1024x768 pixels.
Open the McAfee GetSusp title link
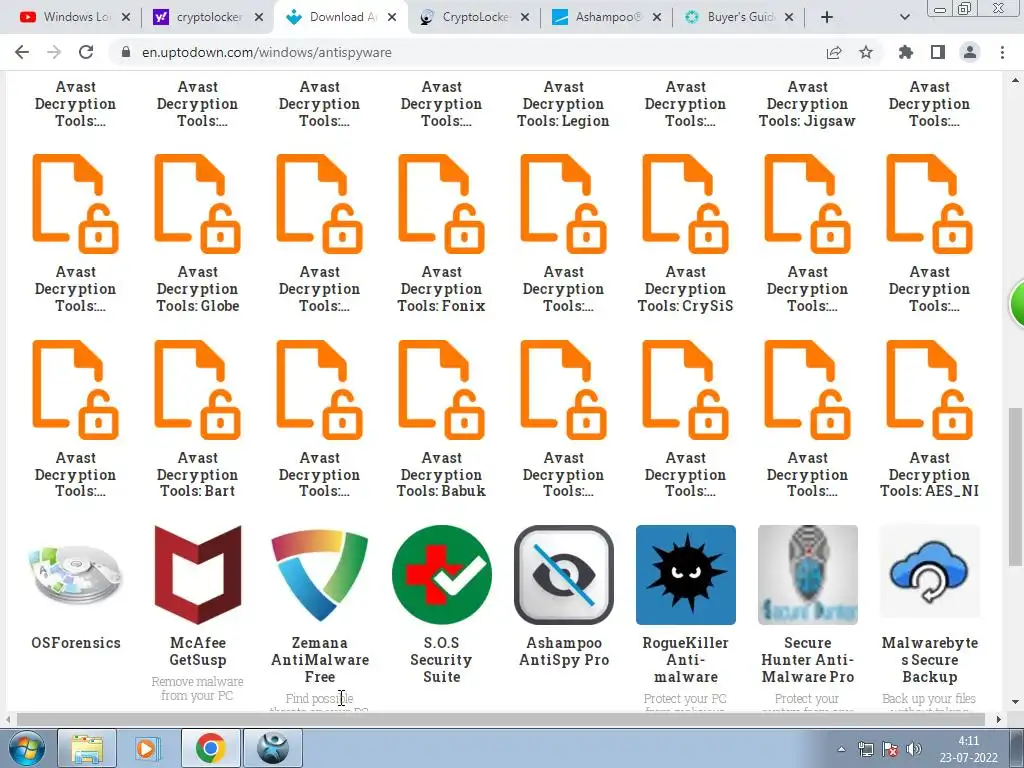198,651
